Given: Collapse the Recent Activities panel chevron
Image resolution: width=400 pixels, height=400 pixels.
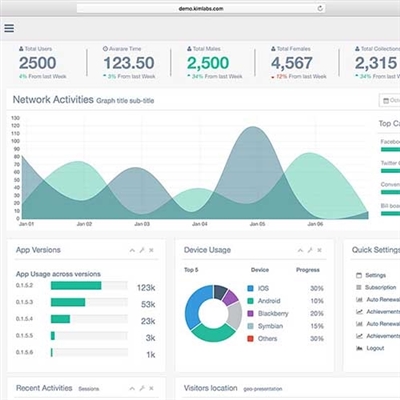Looking at the screenshot, I should [132, 388].
